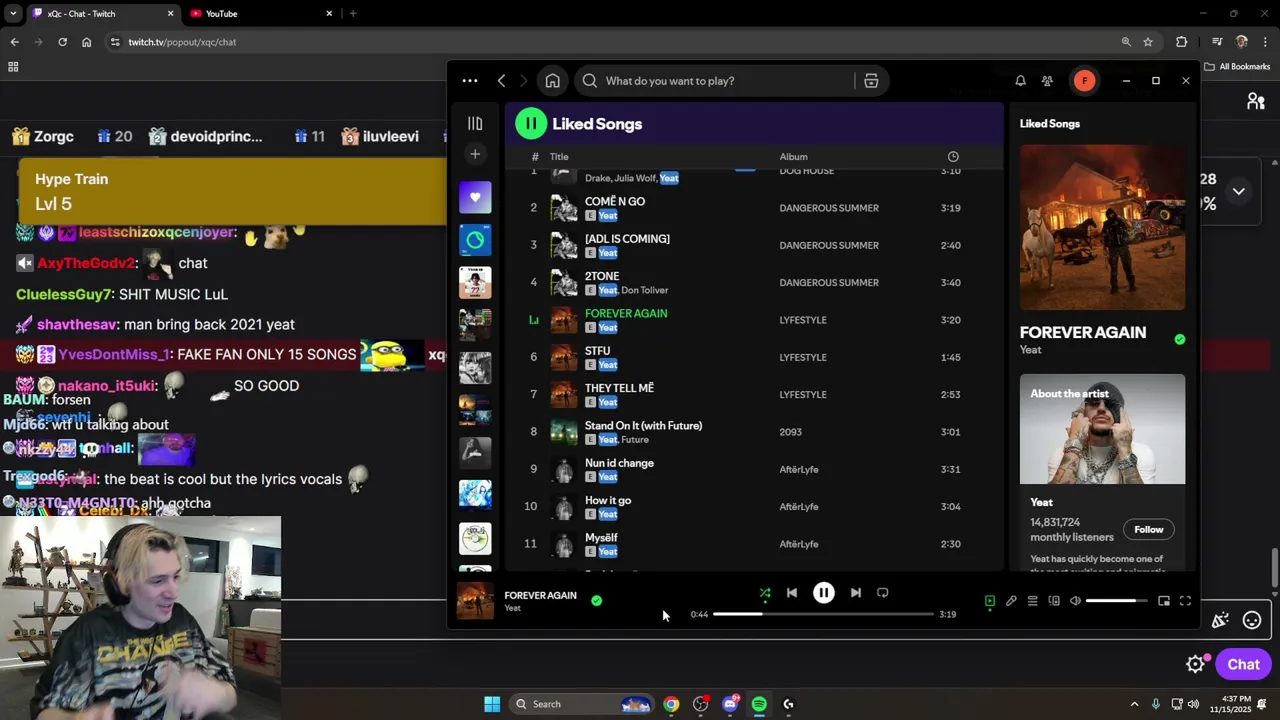1280x720 pixels.
Task: Select the track 2TONE
Action: (602, 276)
